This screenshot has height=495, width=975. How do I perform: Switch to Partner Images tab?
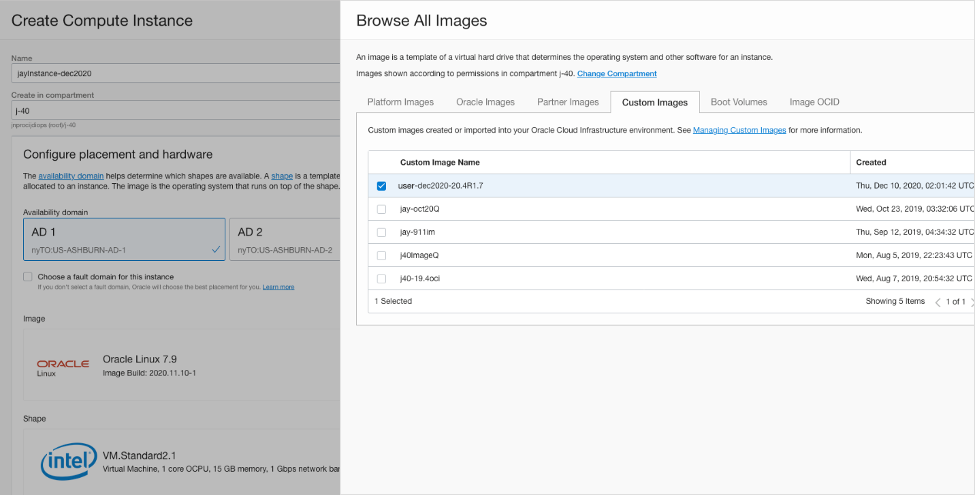pos(567,102)
